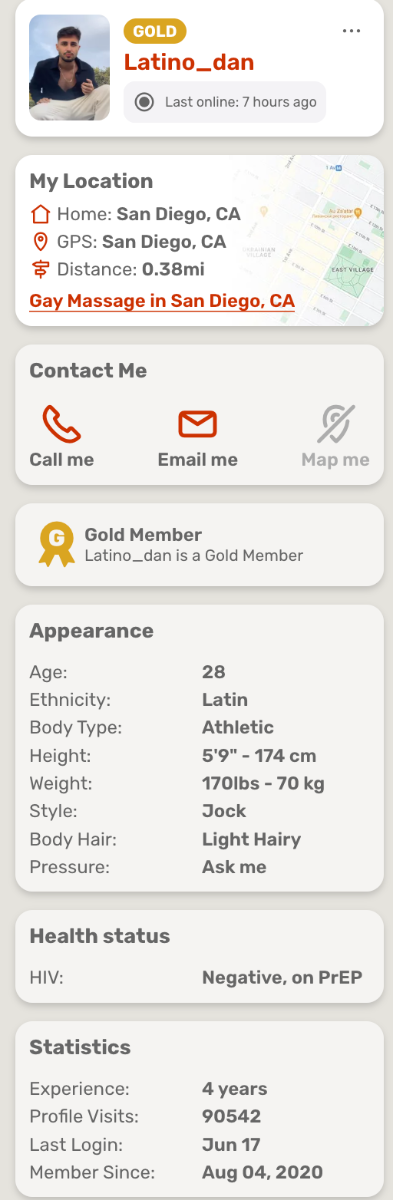
Task: Click the Gold Member info card
Action: coord(199,545)
